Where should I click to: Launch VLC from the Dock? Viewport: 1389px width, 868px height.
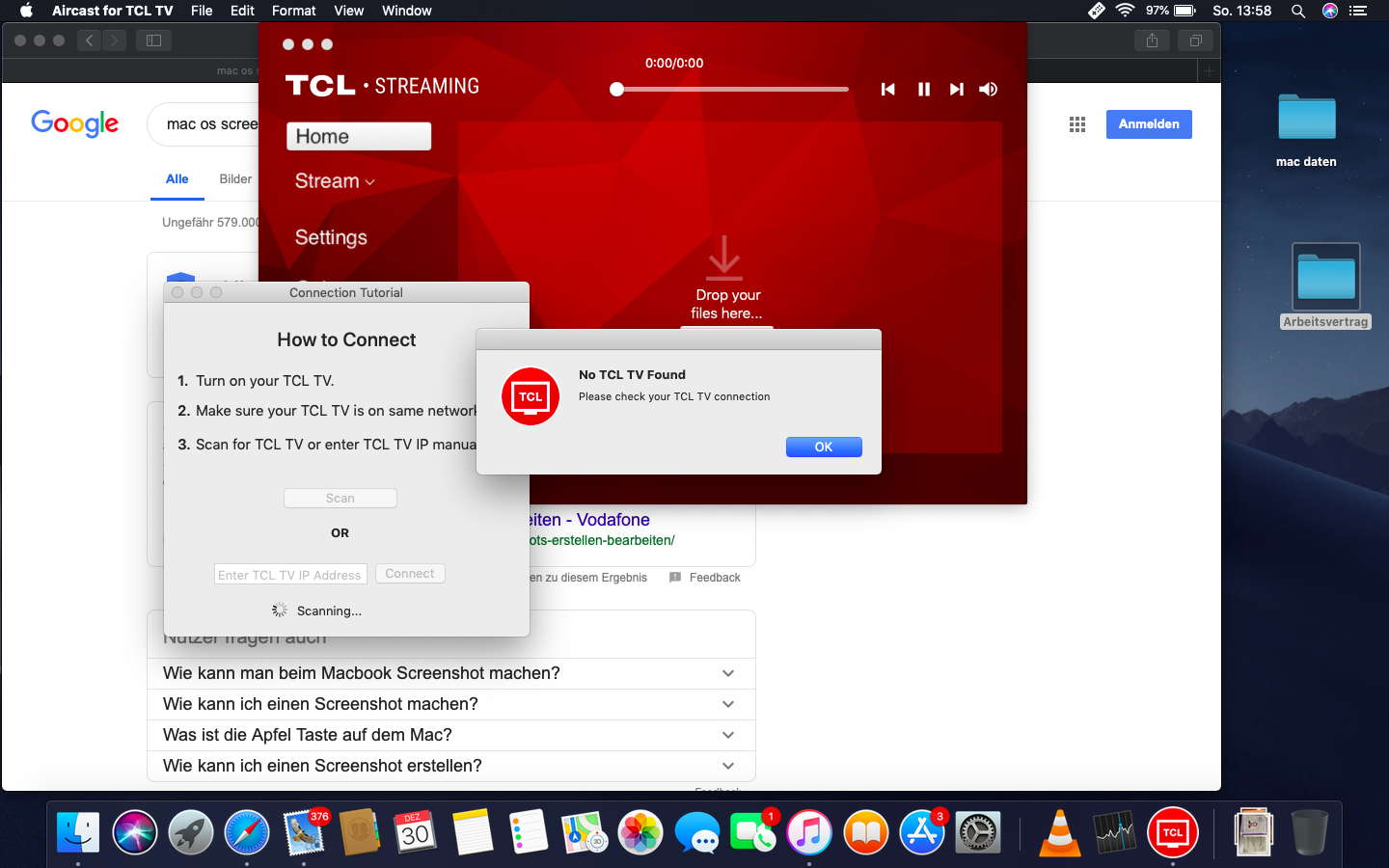click(1060, 832)
